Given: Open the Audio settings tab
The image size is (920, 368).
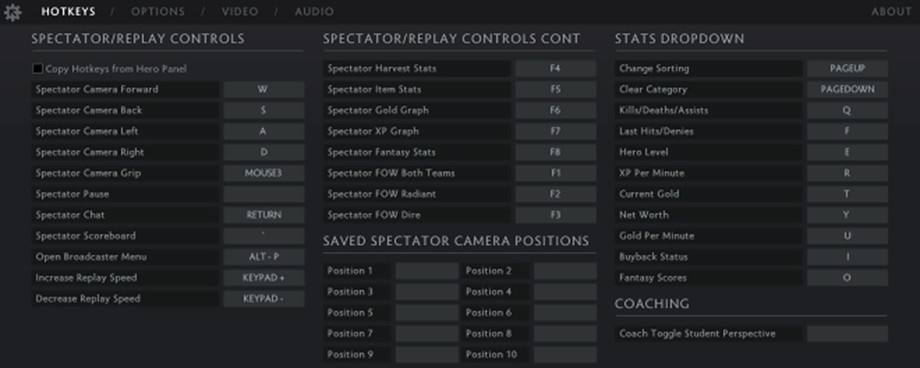Looking at the screenshot, I should click(x=314, y=11).
